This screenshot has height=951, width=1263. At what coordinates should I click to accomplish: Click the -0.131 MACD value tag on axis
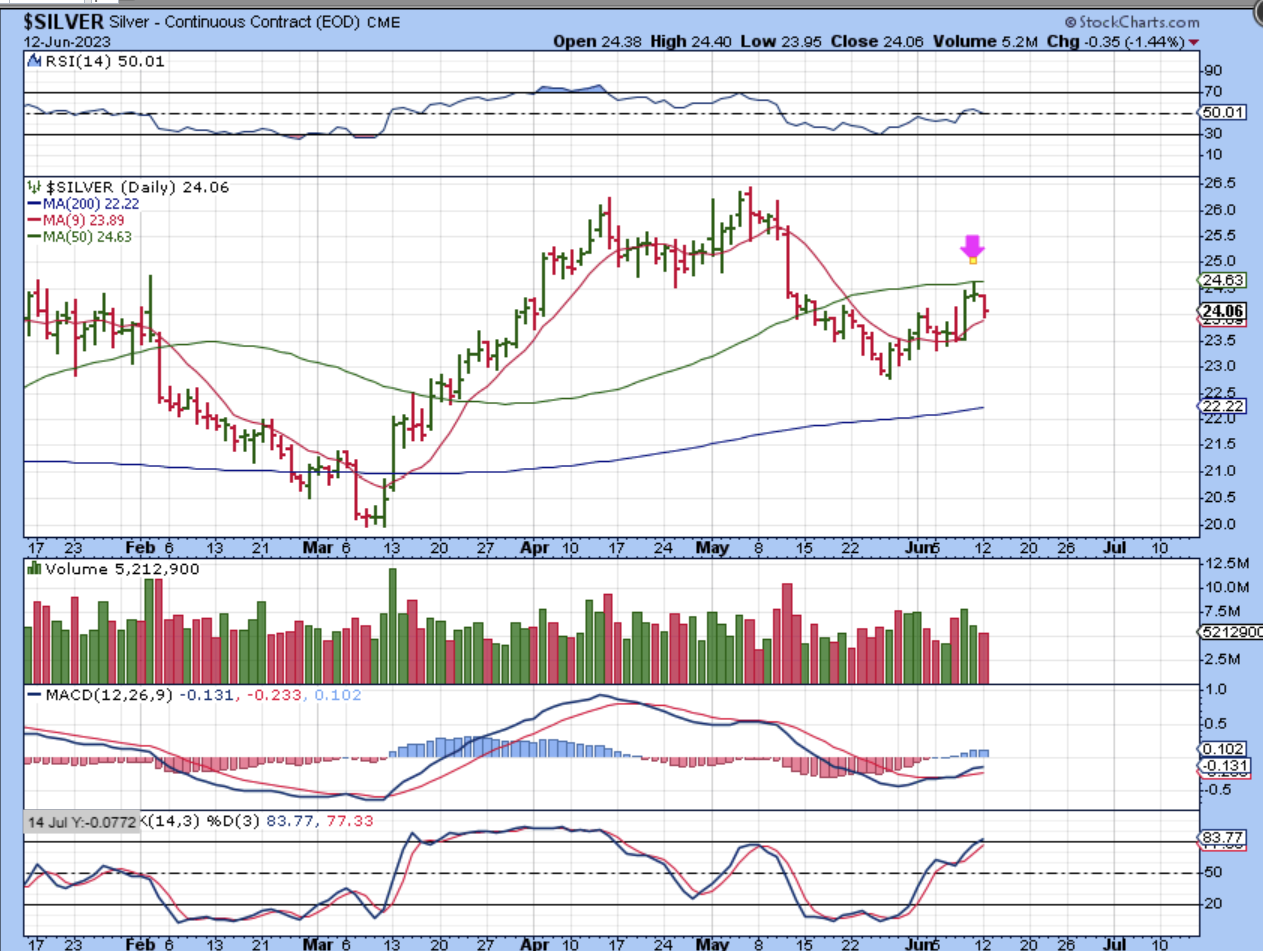[1223, 766]
